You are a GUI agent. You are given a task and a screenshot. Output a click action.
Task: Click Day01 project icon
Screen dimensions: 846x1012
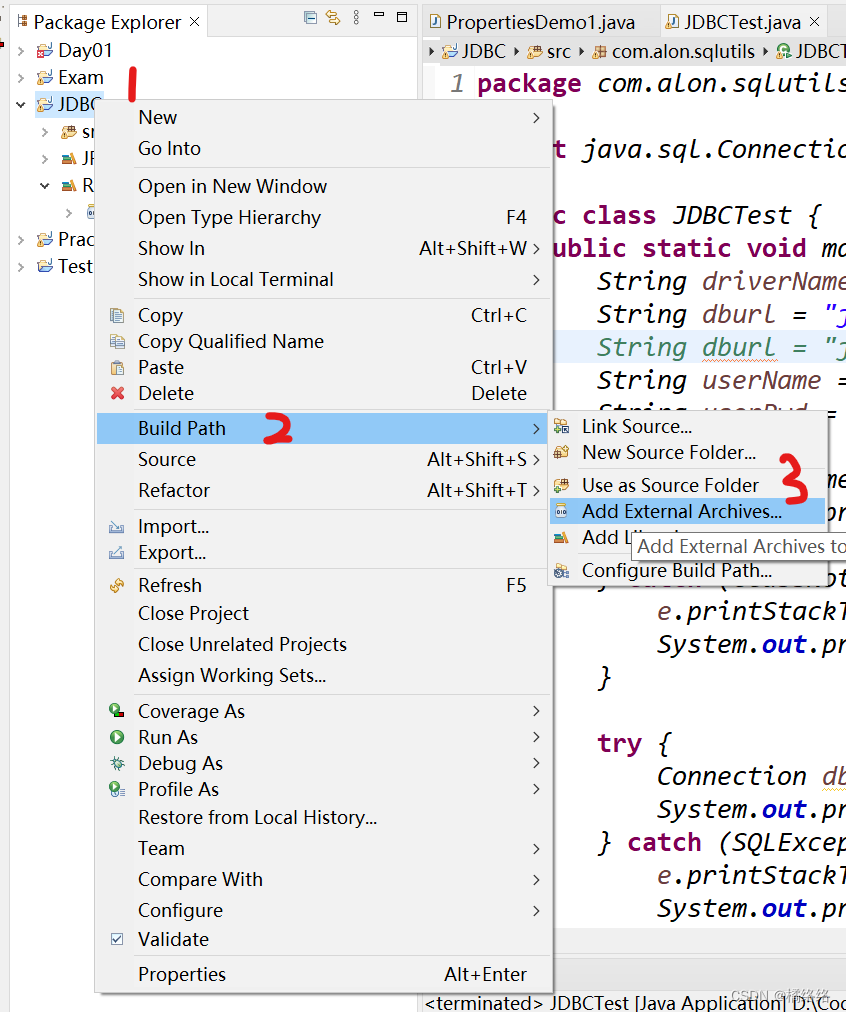tap(45, 50)
